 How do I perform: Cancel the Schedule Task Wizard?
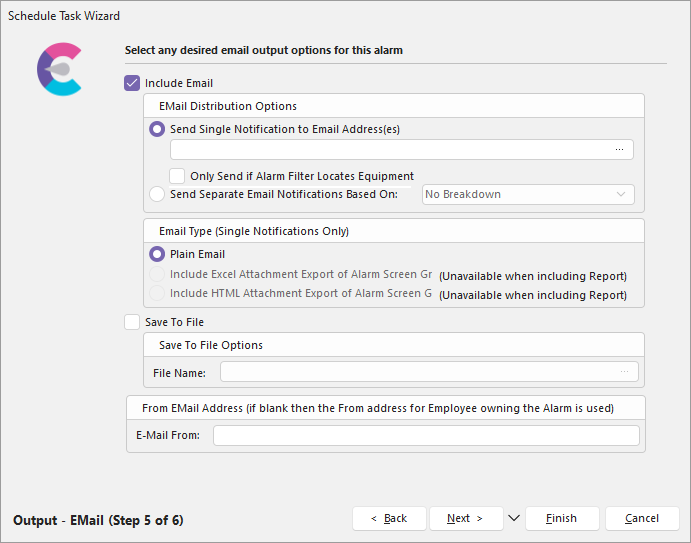(642, 518)
